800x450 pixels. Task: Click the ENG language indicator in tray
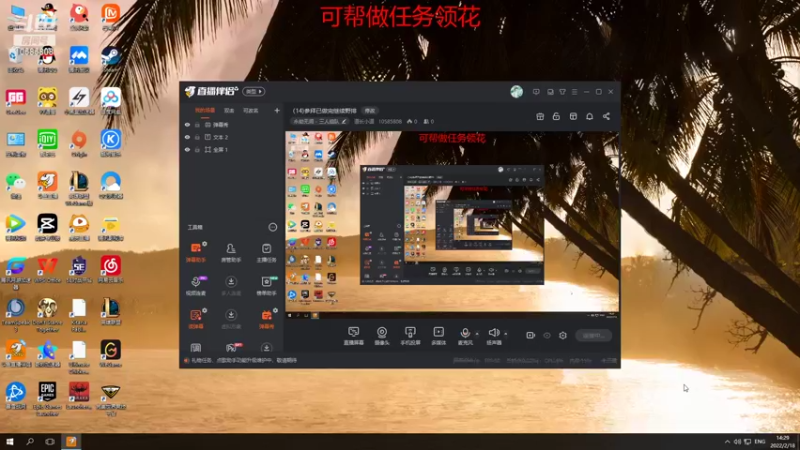[760, 441]
